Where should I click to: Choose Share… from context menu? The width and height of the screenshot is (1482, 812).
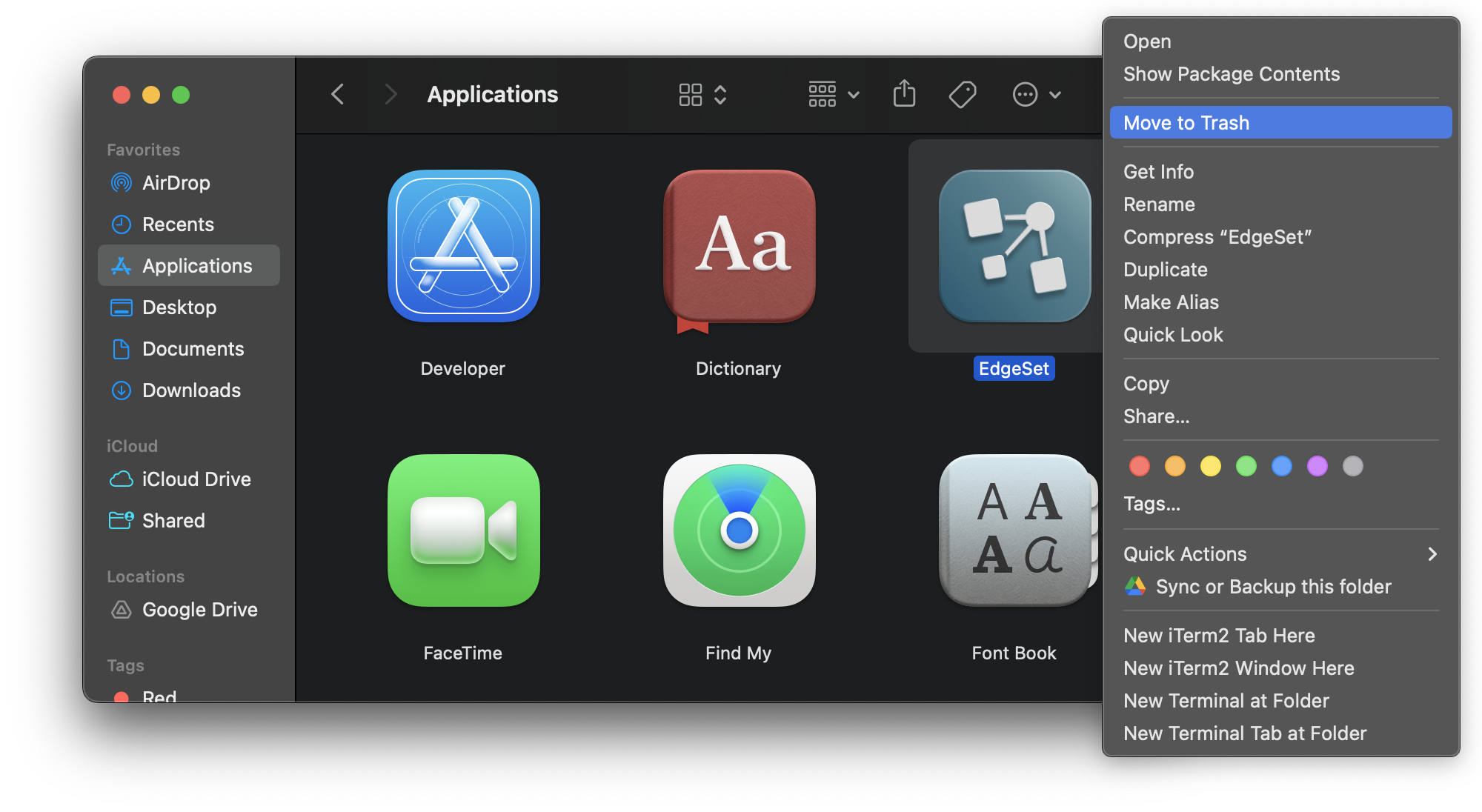coord(1281,416)
